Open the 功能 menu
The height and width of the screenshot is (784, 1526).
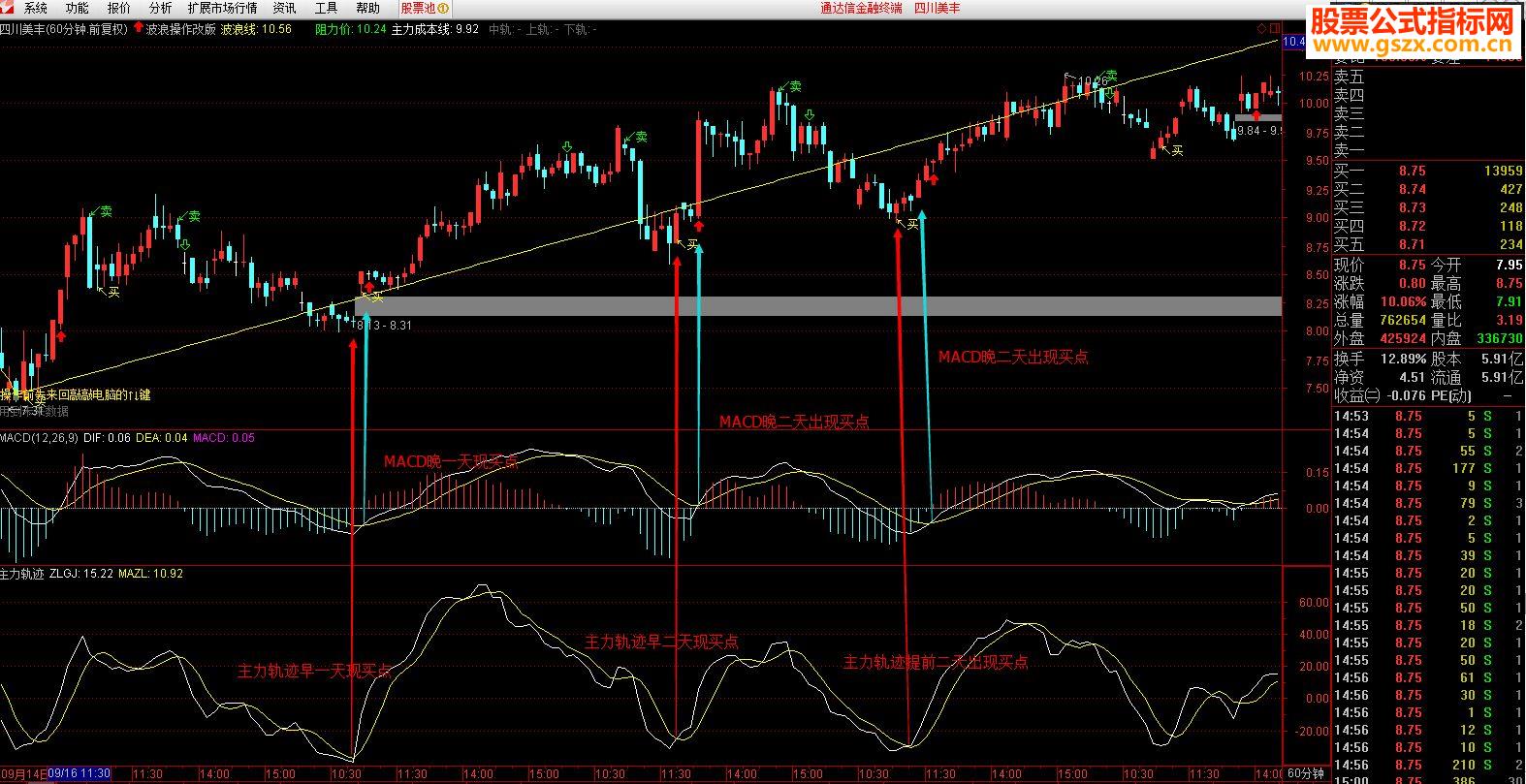77,8
